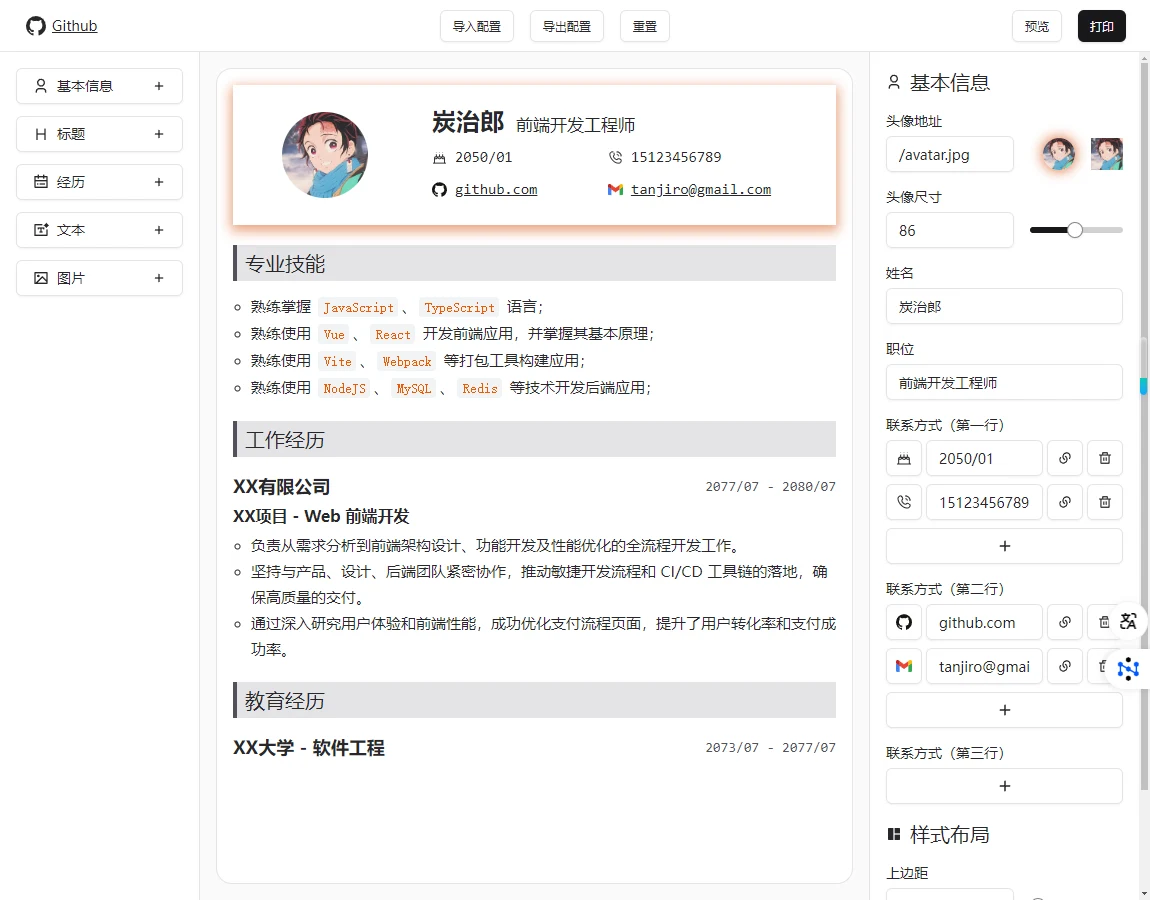Screen dimensions: 1150x900
Task: Click the link icon for 2050/01 row
Action: tap(1065, 458)
